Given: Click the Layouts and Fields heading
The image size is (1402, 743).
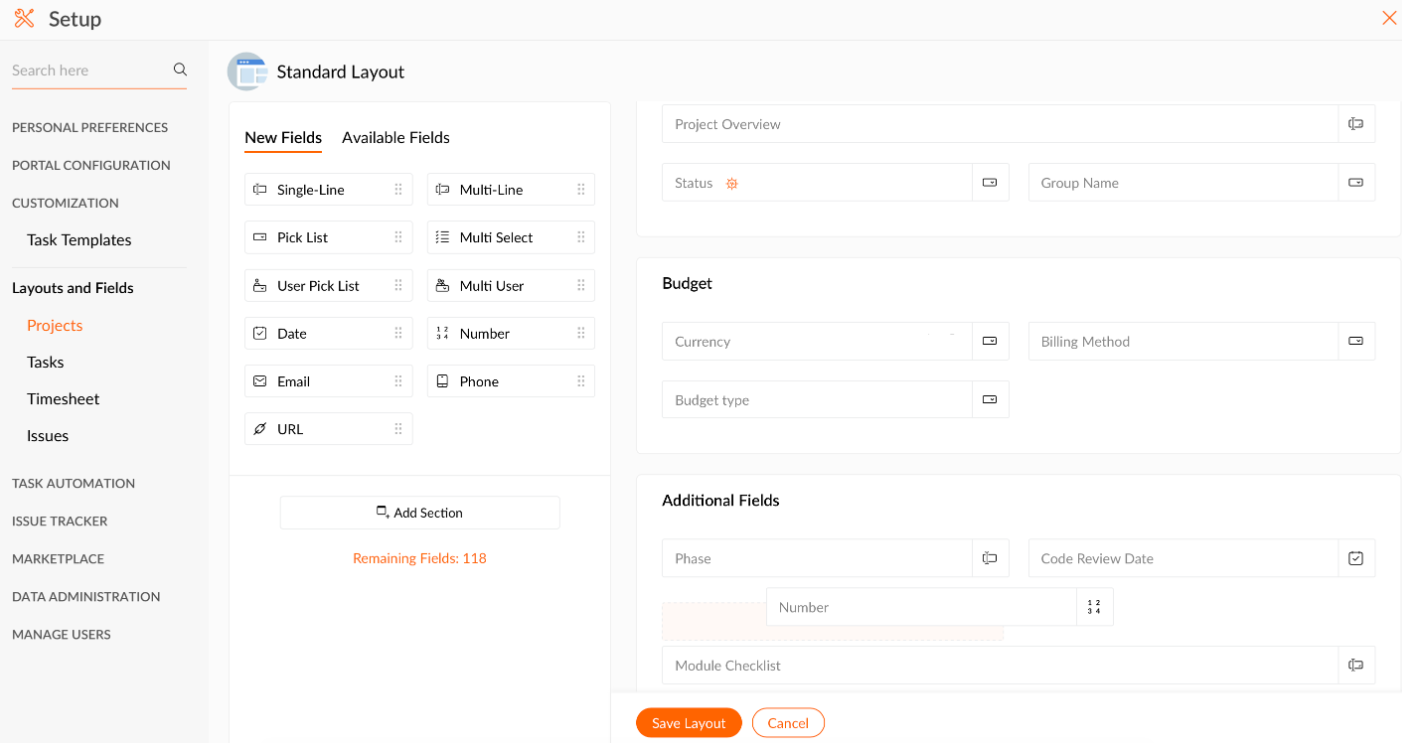Looking at the screenshot, I should pyautogui.click(x=73, y=288).
